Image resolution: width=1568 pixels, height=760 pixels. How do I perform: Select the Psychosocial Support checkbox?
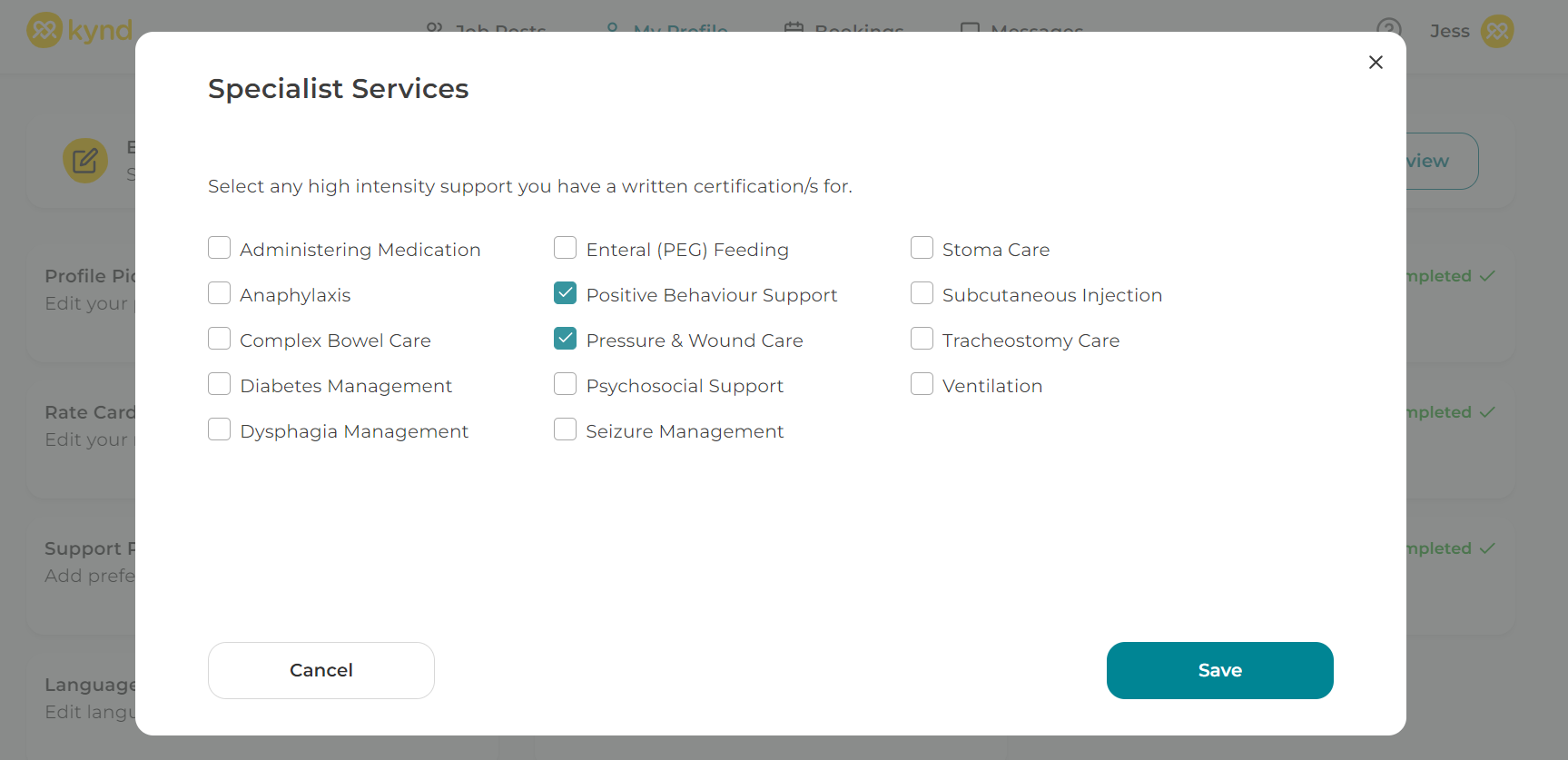coord(565,384)
